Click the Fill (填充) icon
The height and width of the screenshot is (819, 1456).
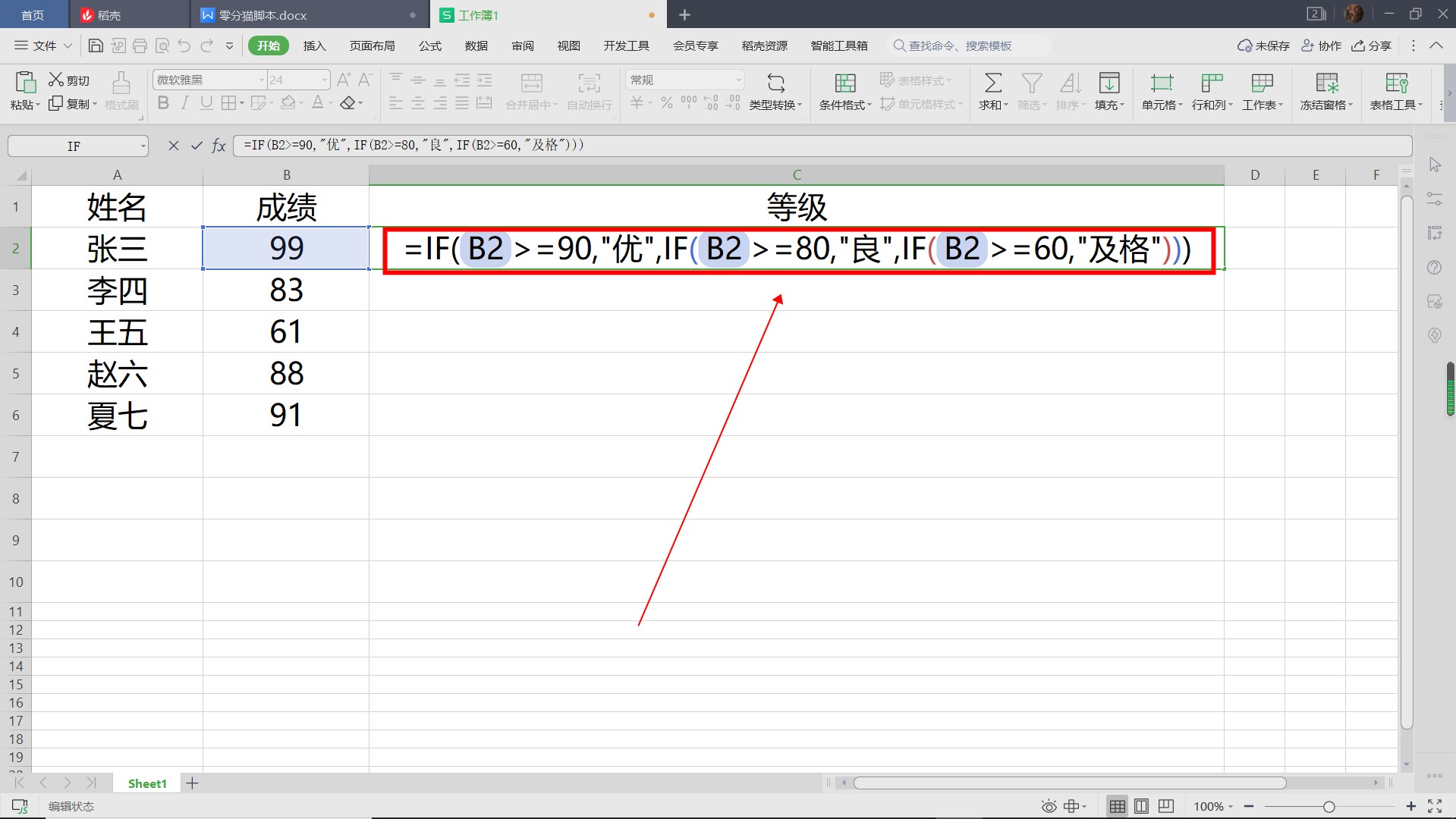click(1109, 83)
